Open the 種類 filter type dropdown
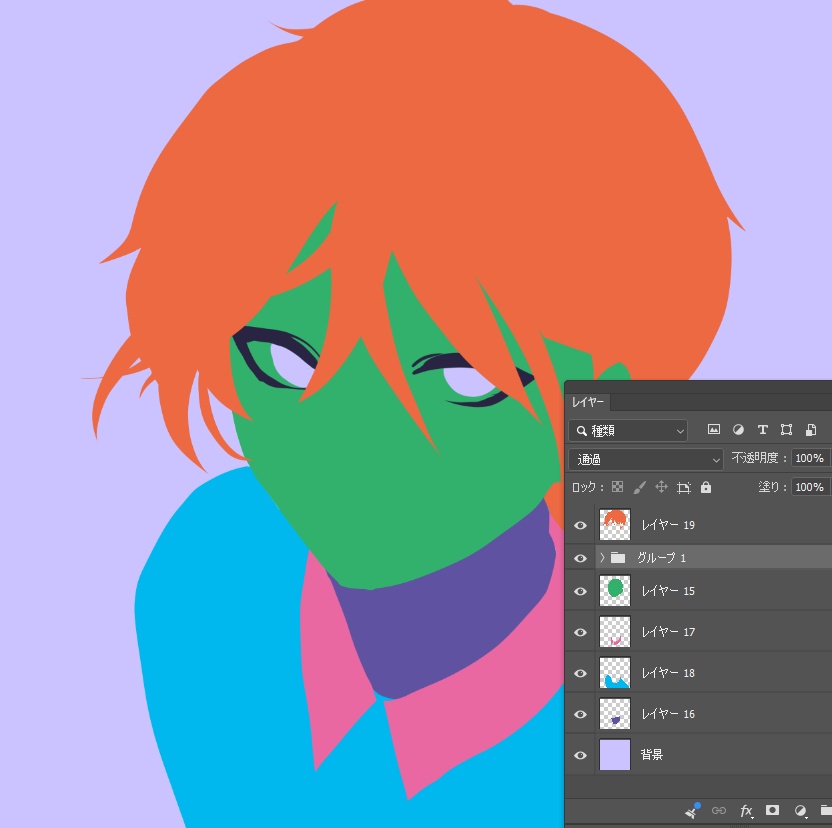 coord(628,430)
